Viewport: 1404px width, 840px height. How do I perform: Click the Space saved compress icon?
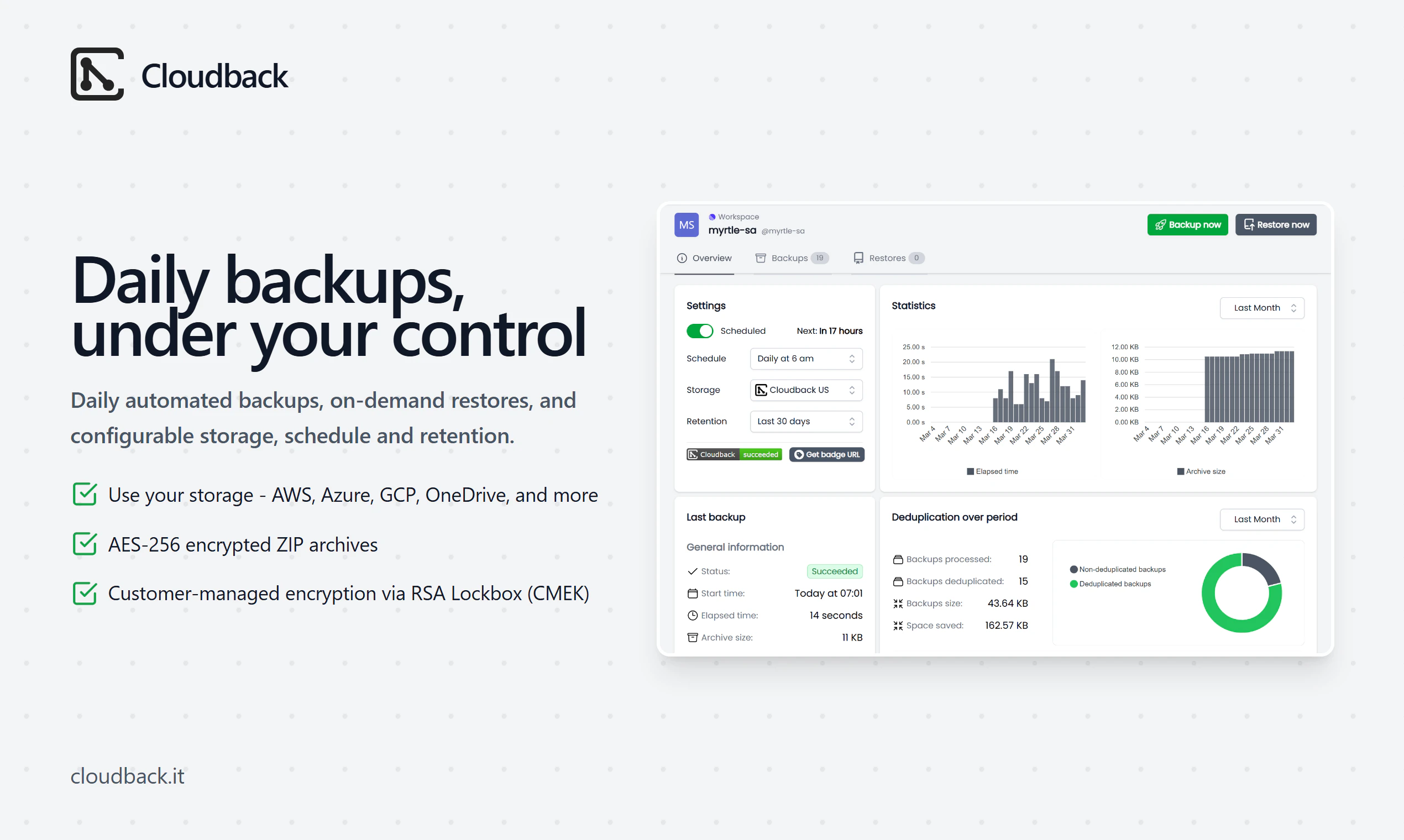tap(897, 626)
